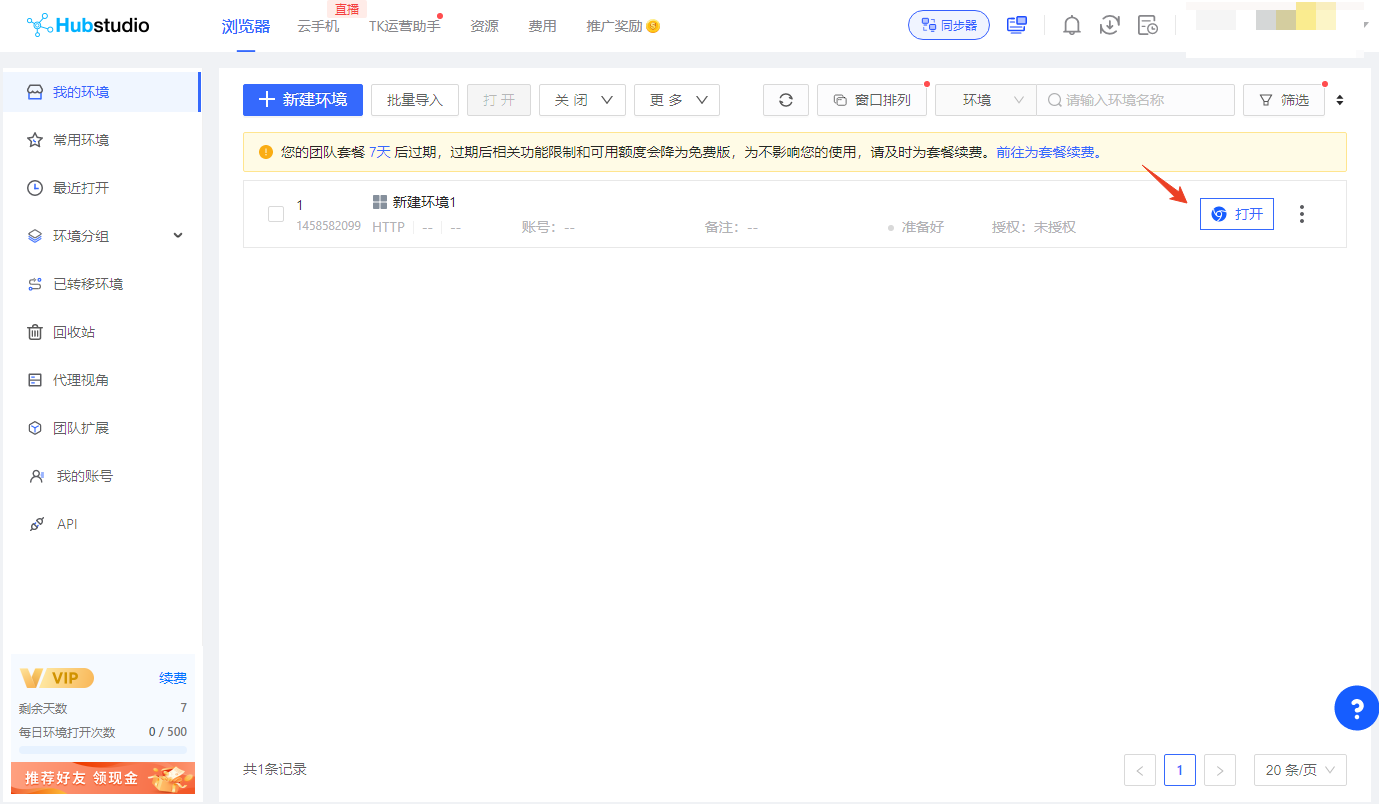Open the three-dot menu for 新建环境1
This screenshot has height=804, width=1379.
(1301, 214)
